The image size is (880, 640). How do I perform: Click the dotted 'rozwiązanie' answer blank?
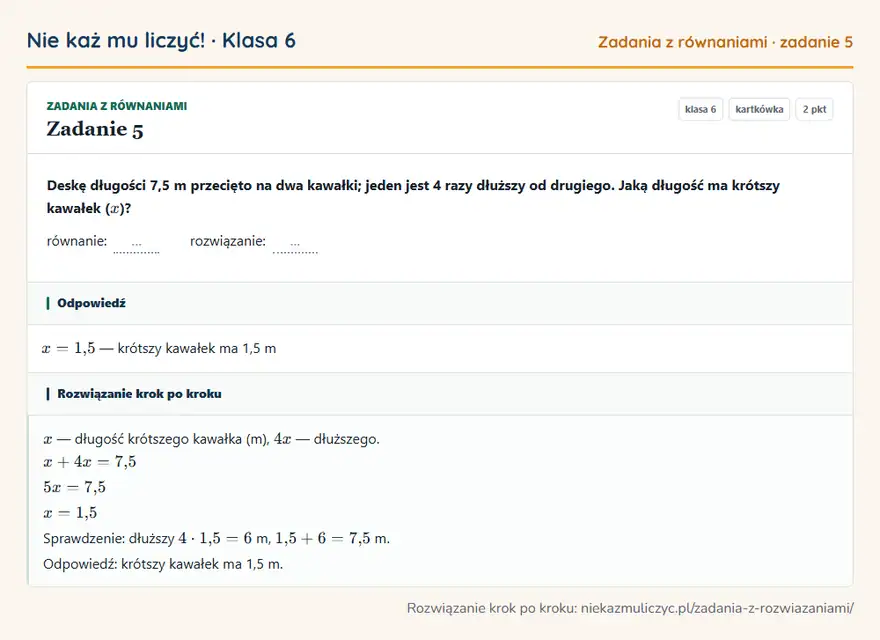pyautogui.click(x=295, y=245)
